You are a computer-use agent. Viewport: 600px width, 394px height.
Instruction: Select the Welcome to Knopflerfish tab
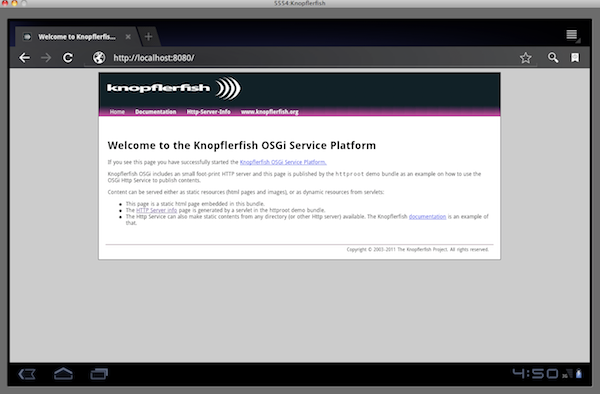coord(77,37)
